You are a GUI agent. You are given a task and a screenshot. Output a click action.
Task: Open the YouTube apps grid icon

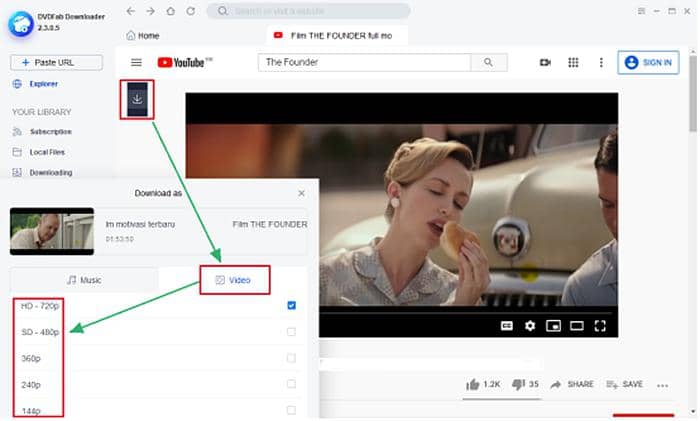[x=573, y=63]
